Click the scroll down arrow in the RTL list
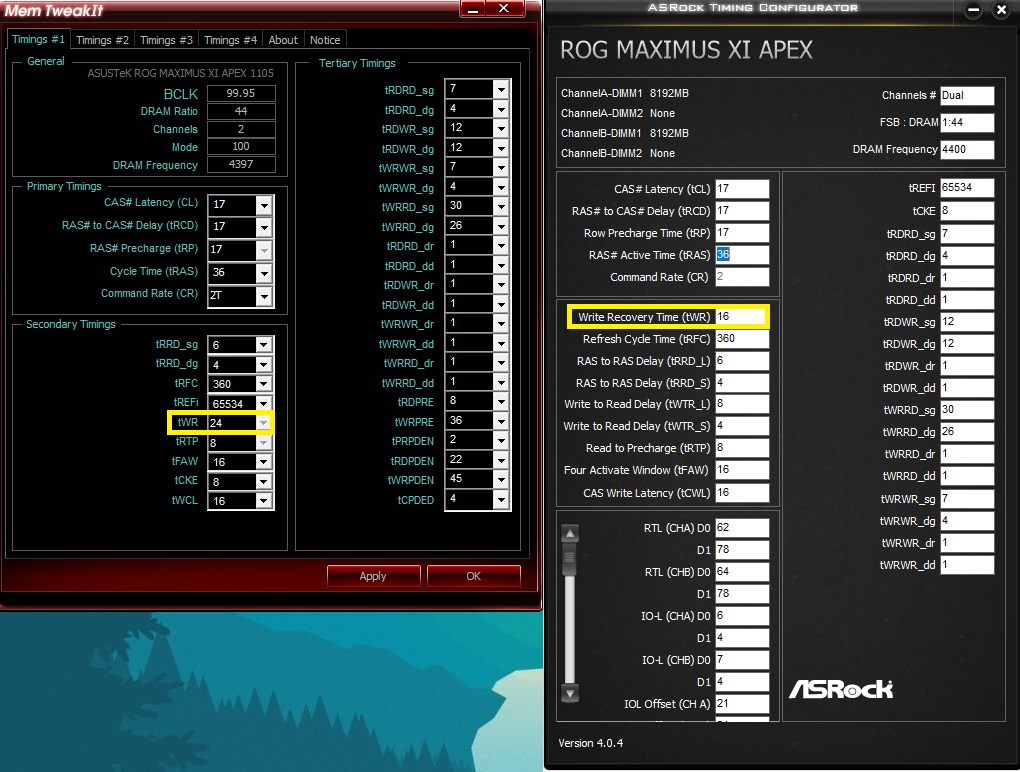 570,693
